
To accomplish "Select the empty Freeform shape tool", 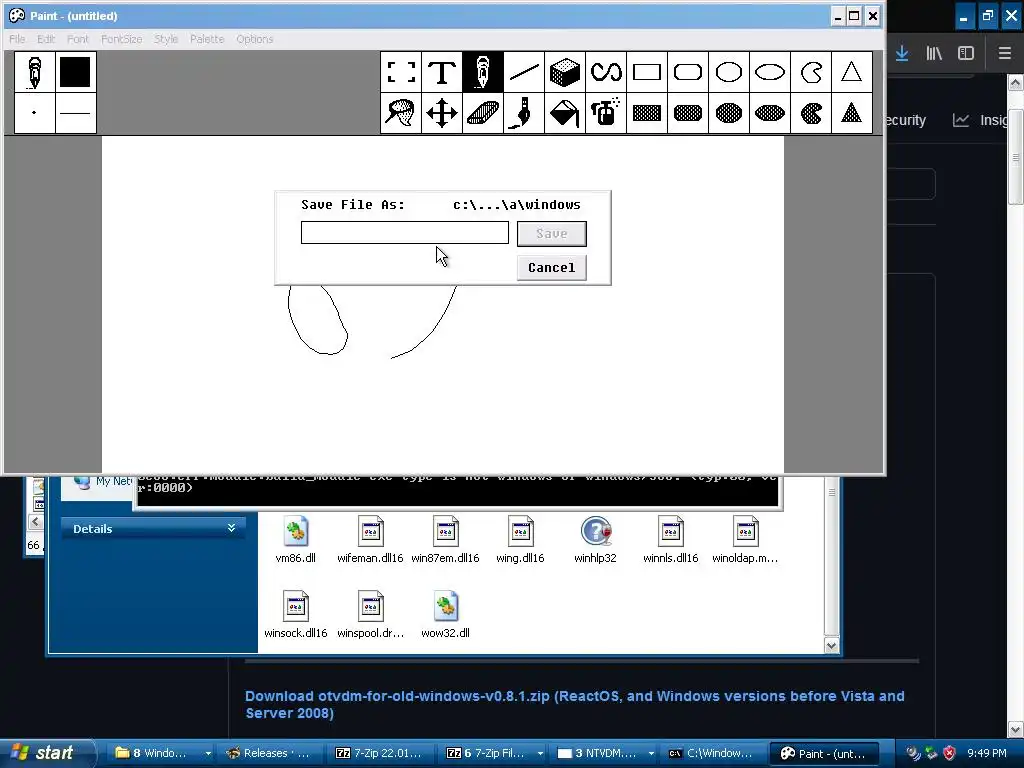I will coord(811,72).
